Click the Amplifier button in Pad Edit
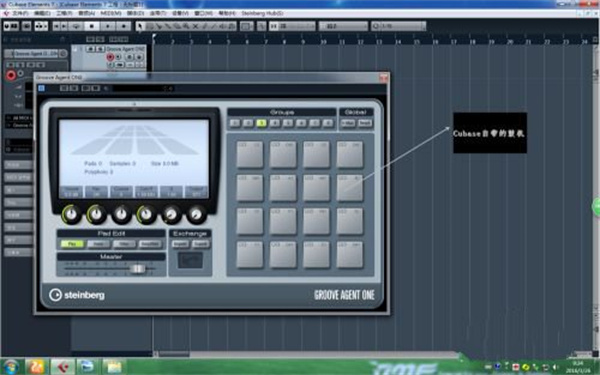 [150, 244]
